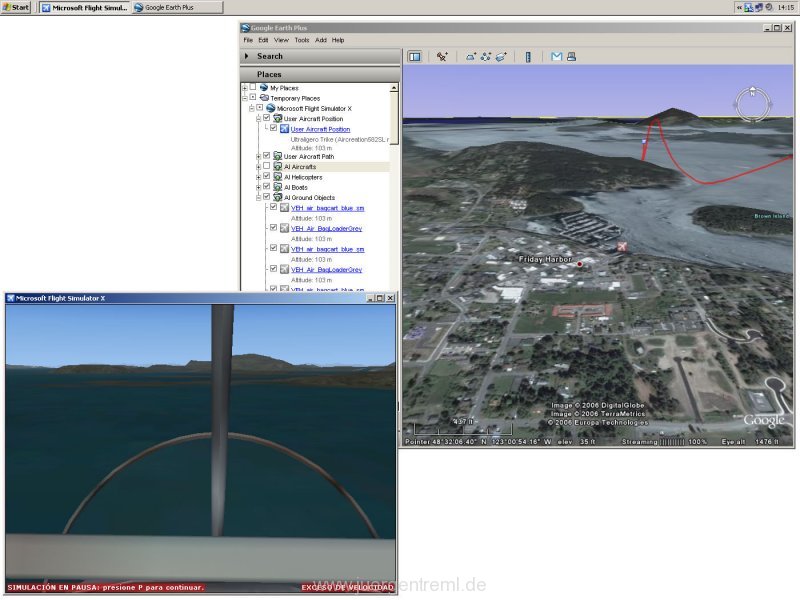This screenshot has height=600, width=800.
Task: Toggle the sidebar panel button in Google Earth toolbar
Action: 415,57
